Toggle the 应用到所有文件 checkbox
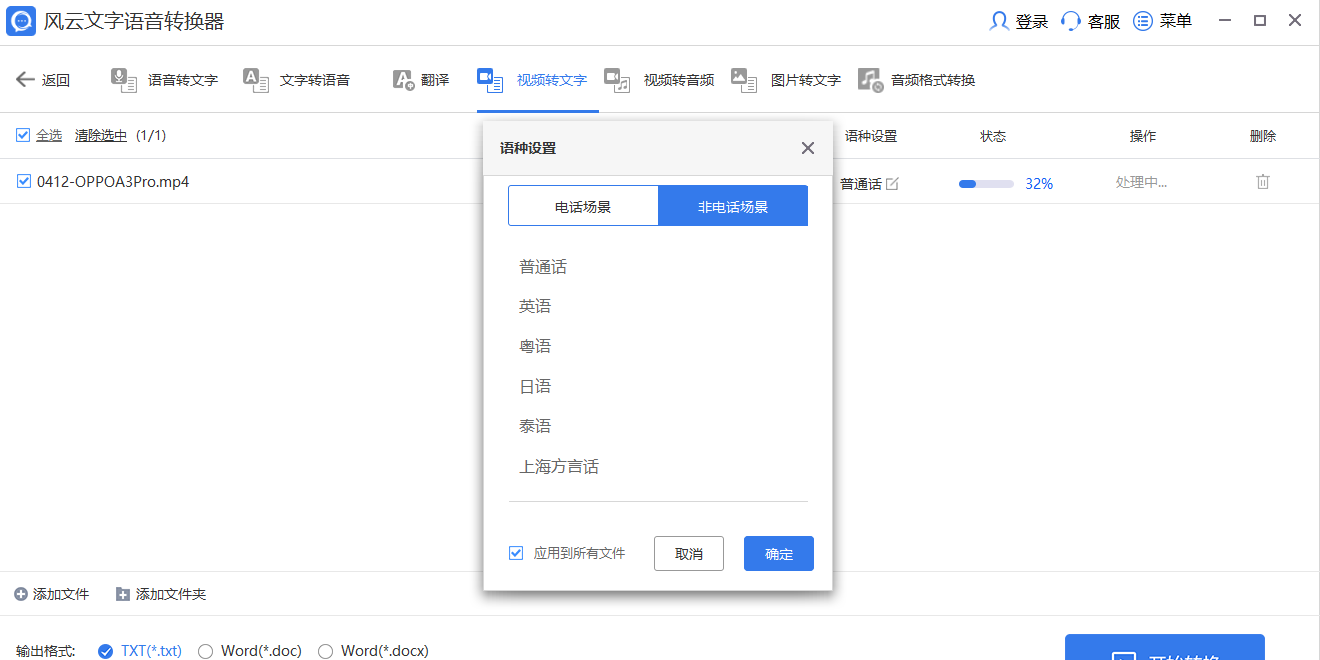 tap(516, 553)
